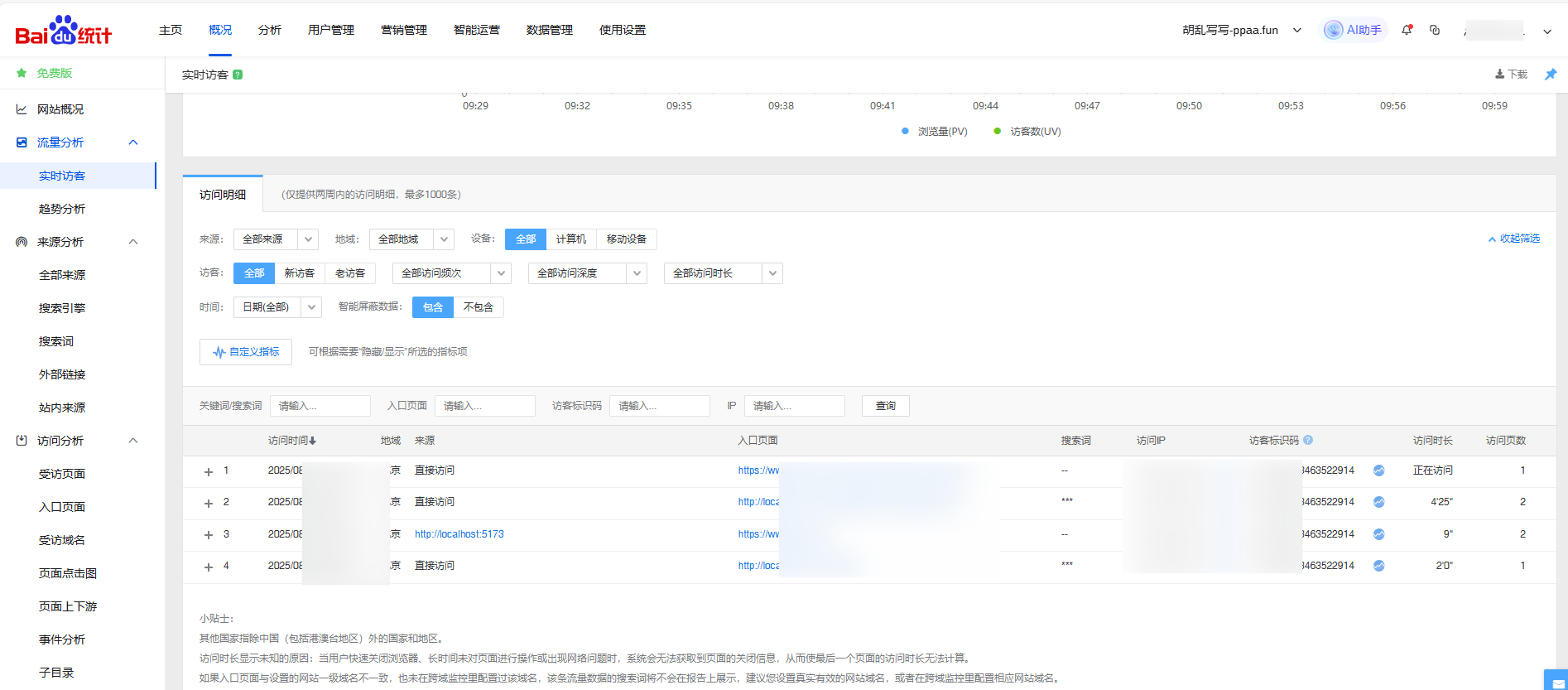The width and height of the screenshot is (1568, 690).
Task: Expand row 1 details with plus icon
Action: point(209,471)
